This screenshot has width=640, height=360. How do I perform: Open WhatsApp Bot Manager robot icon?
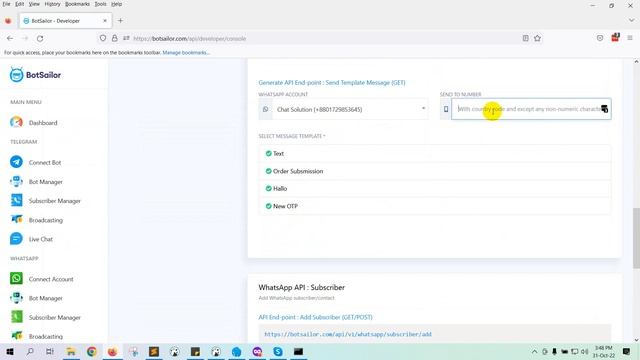coord(16,298)
